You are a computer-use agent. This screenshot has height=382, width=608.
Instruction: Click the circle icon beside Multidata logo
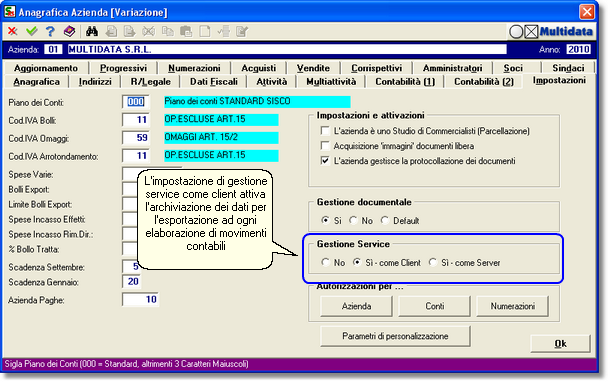[516, 32]
